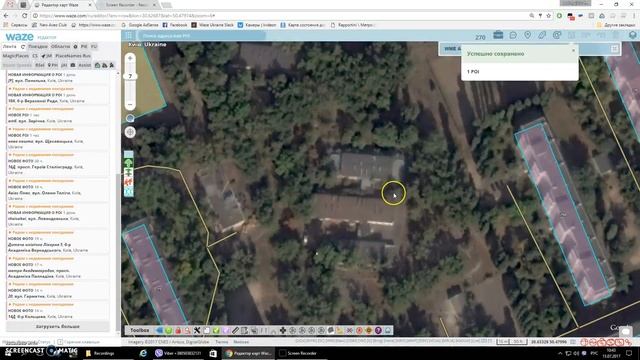640x360 pixels.
Task: Open the crossed wrench tools icon in Toolbox
Action: click(x=197, y=330)
